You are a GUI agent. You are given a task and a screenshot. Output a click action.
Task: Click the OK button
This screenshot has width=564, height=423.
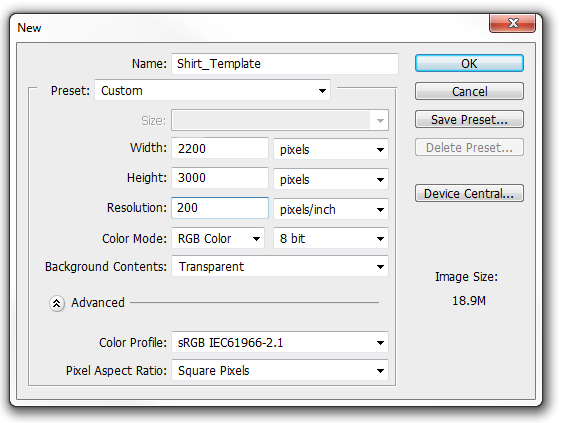(469, 63)
